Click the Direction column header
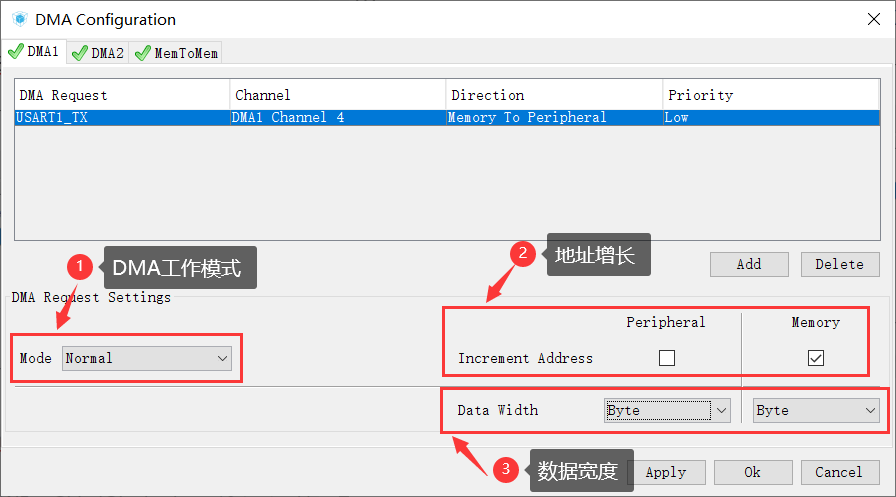Image resolution: width=896 pixels, height=497 pixels. point(554,95)
